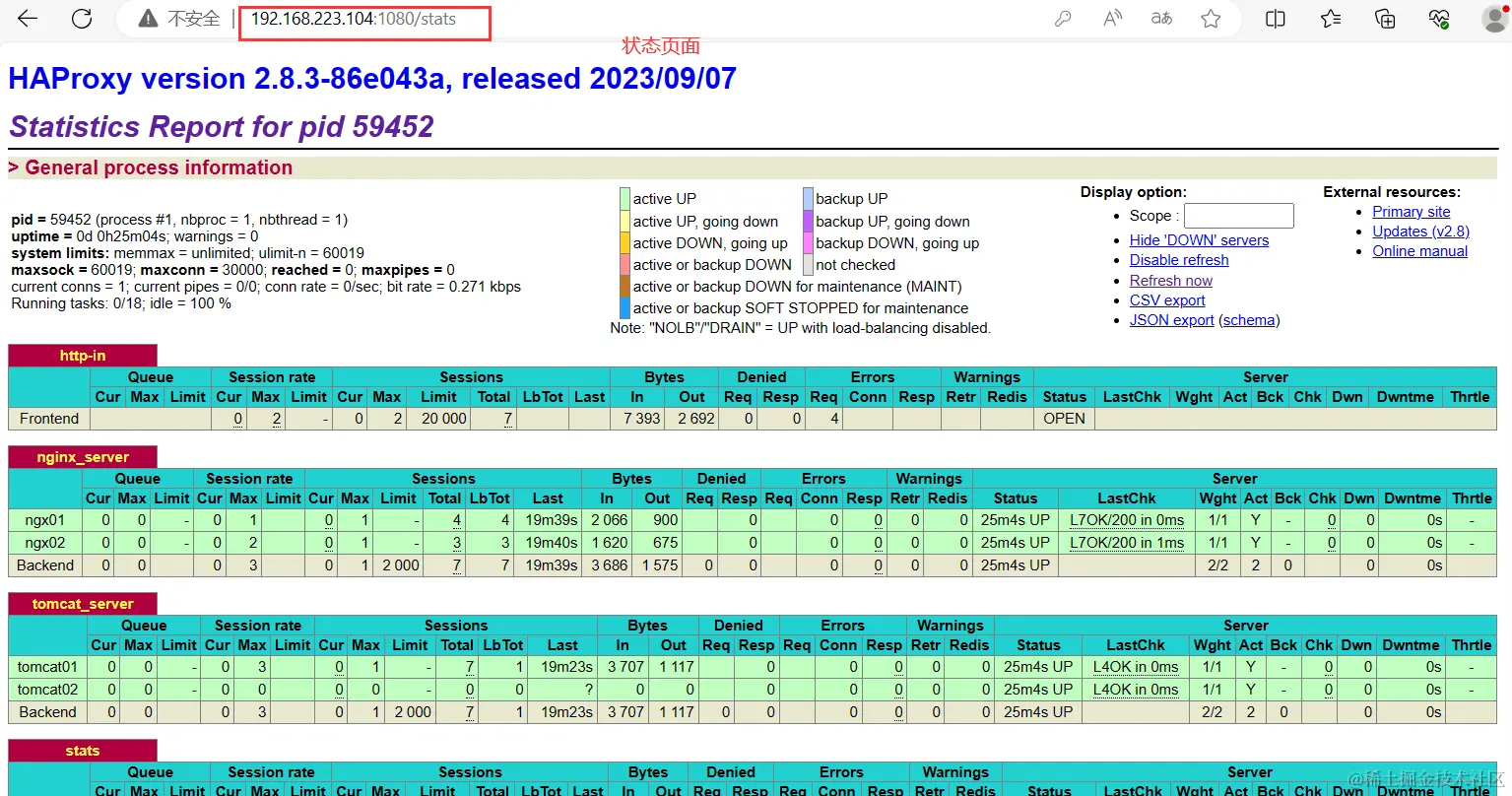This screenshot has width=1512, height=796.
Task: Click the '?' last-session value for tomcat02
Action: (x=589, y=690)
